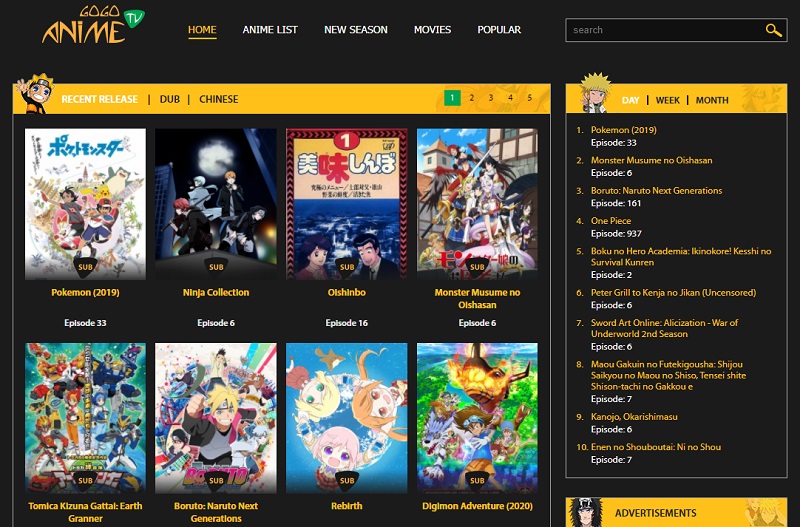Select the Recent Release tab

[99, 99]
